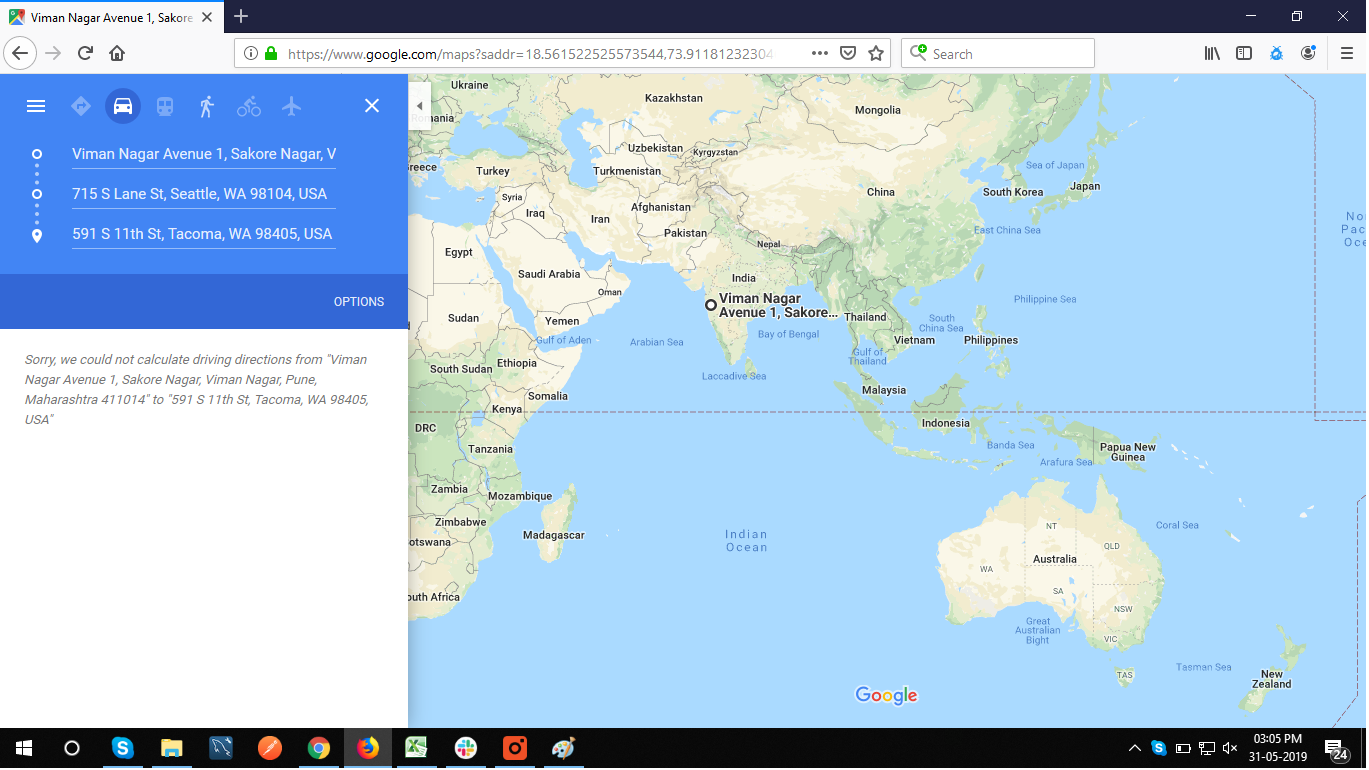Click the google.com maps URL address bar

(x=530, y=54)
